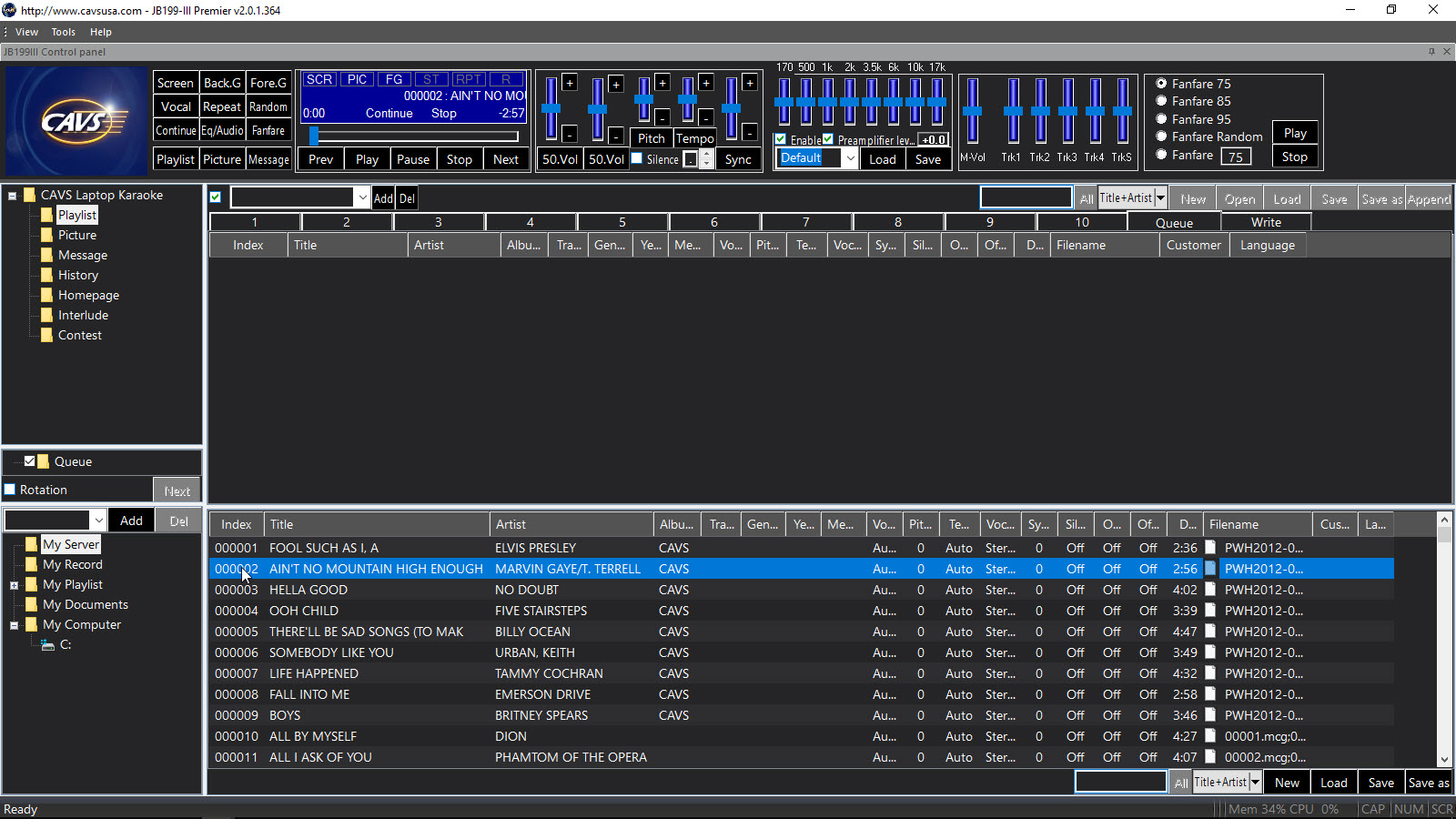The height and width of the screenshot is (819, 1456).
Task: Open the combo box next to playlist Add
Action: coord(362,197)
